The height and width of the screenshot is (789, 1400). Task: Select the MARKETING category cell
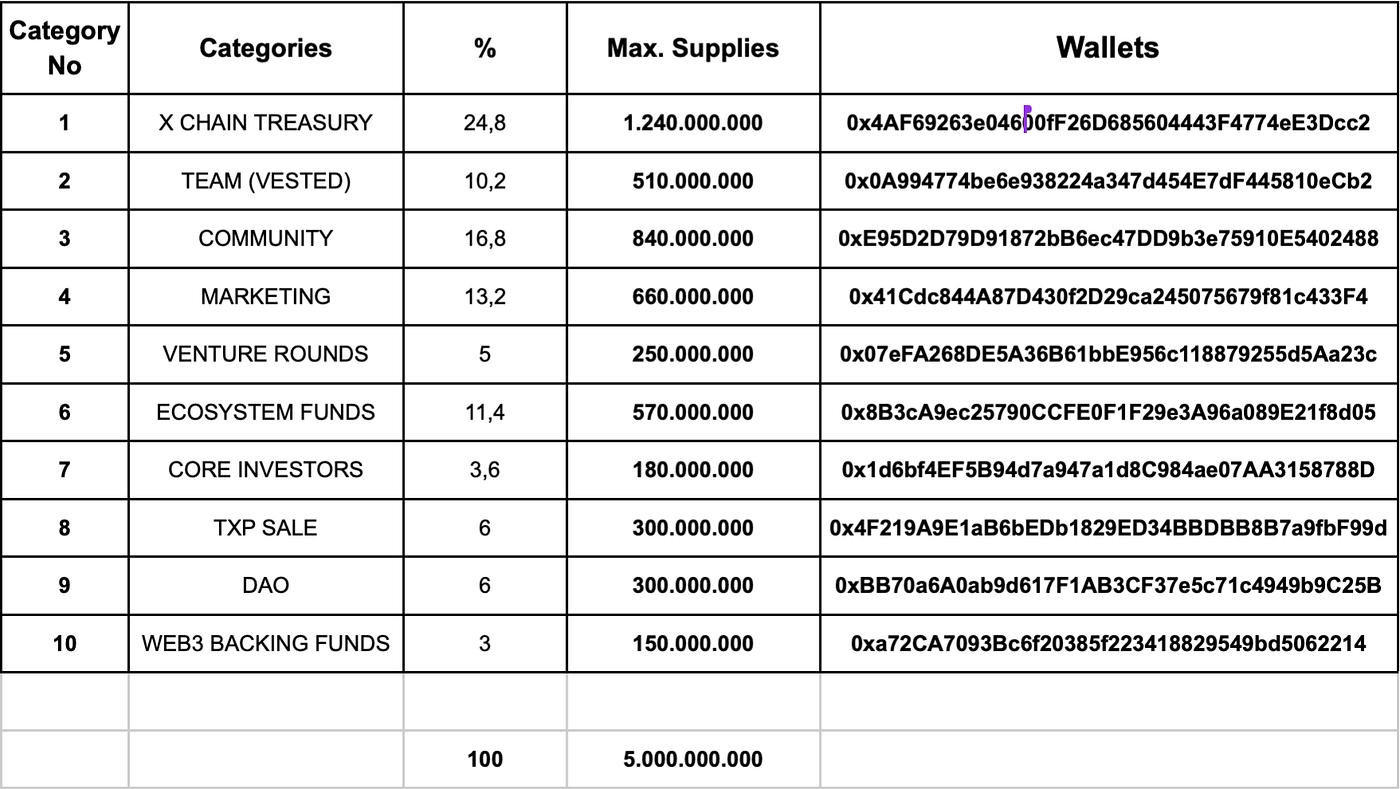coord(265,297)
